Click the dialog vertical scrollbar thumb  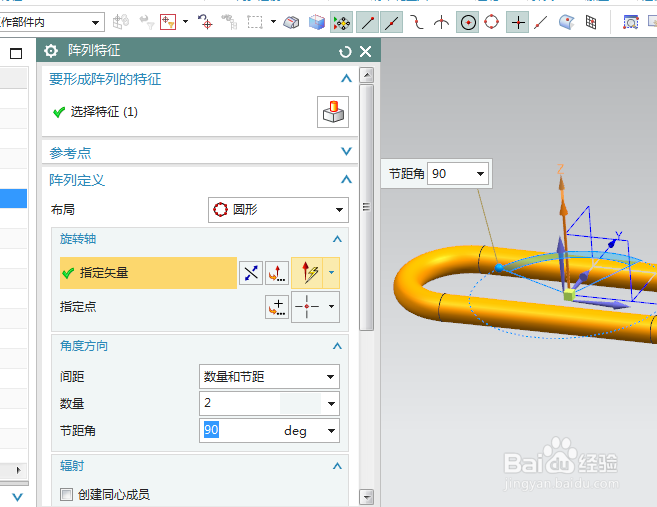point(367,207)
